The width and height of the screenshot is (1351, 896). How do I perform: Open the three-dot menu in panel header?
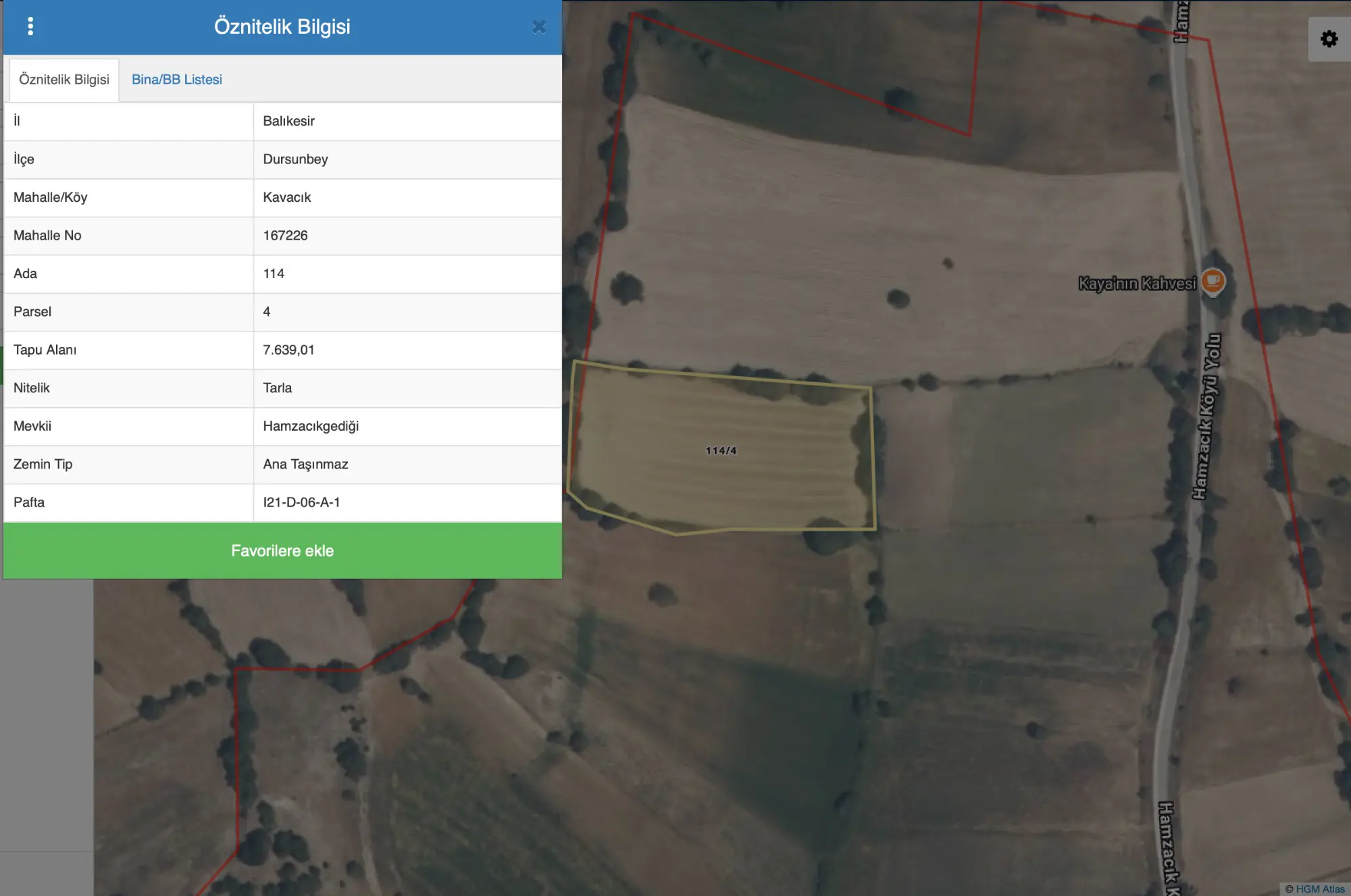[30, 26]
